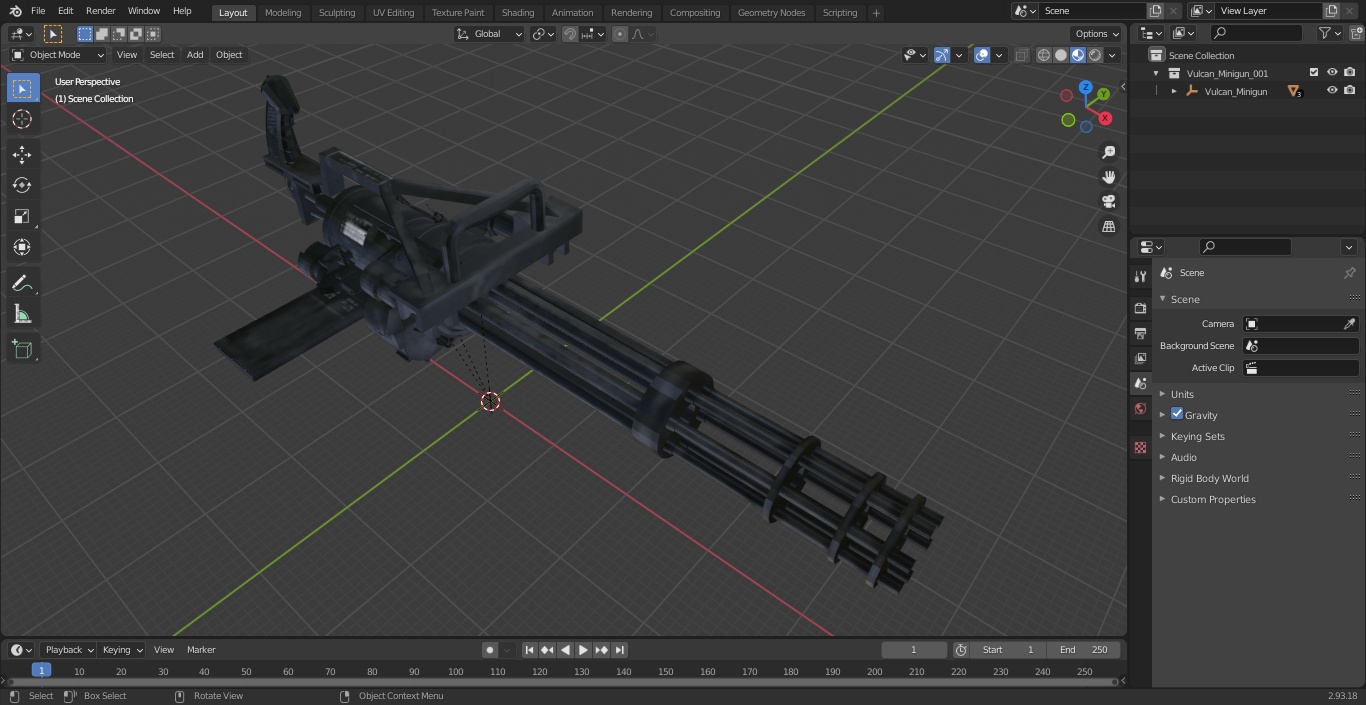Open the File menu
This screenshot has height=705, width=1366.
pos(38,11)
